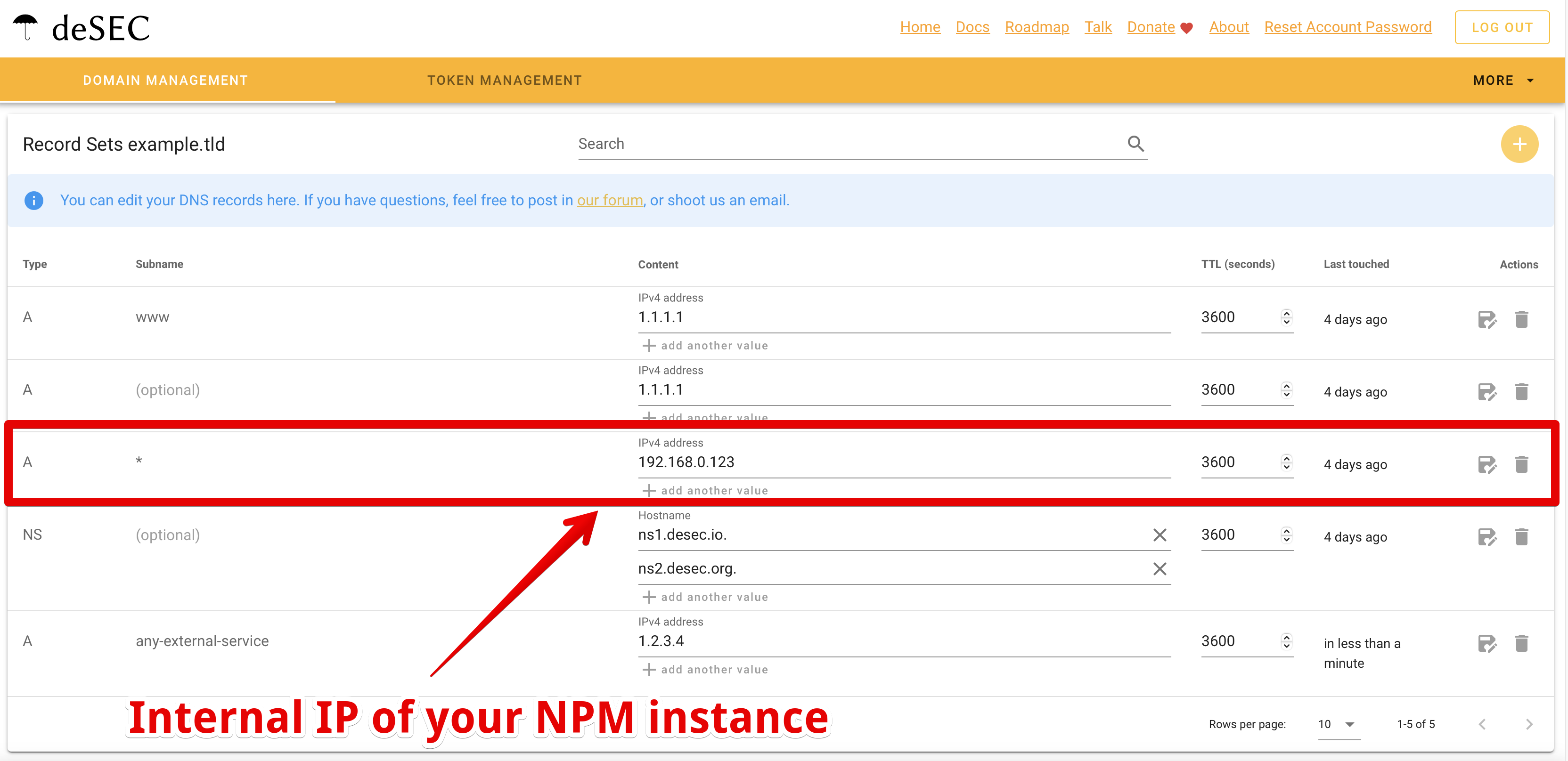Delete the NS record set
The image size is (1568, 761).
coord(1521,536)
